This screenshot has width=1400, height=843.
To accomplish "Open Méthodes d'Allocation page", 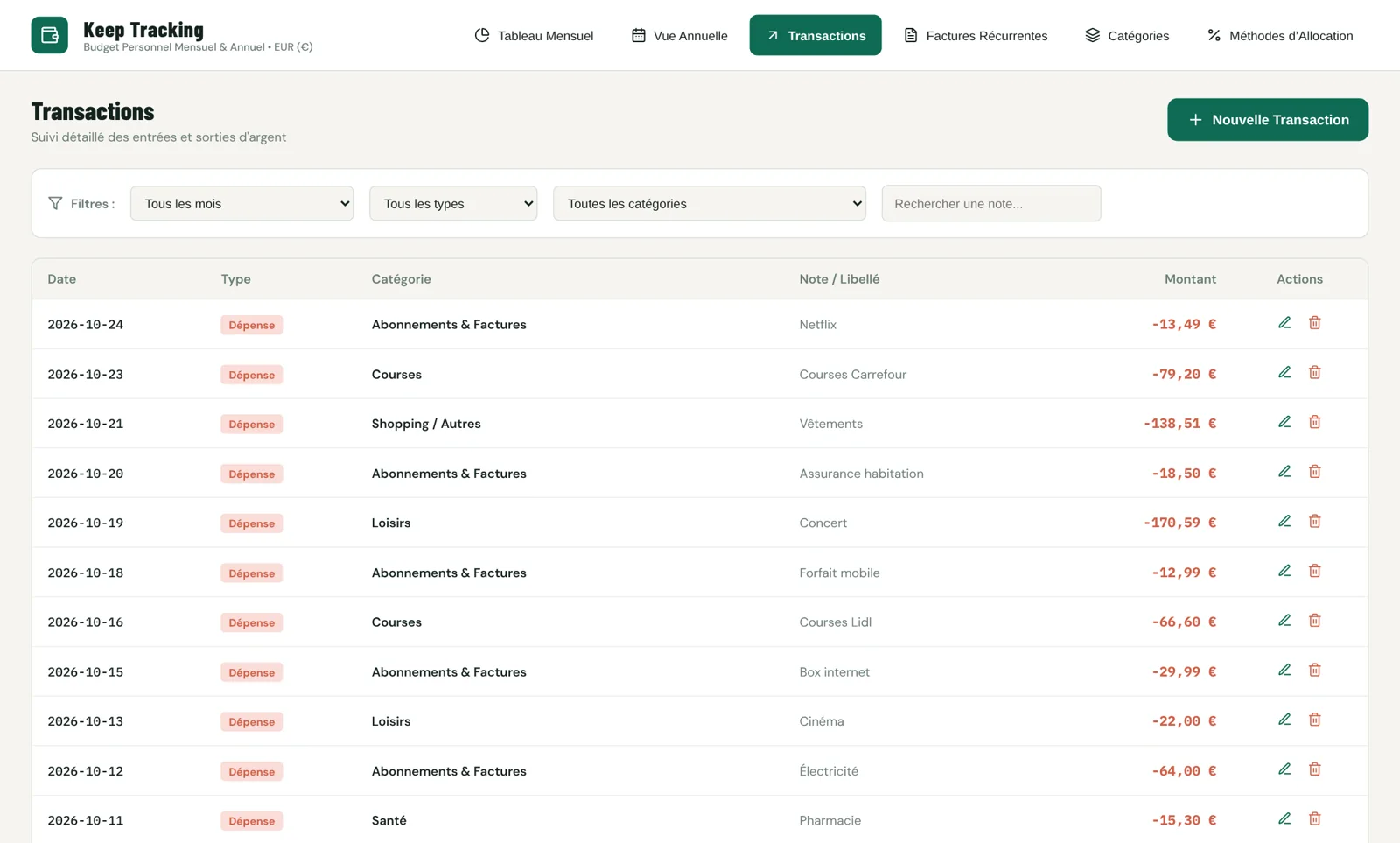I will [1280, 35].
